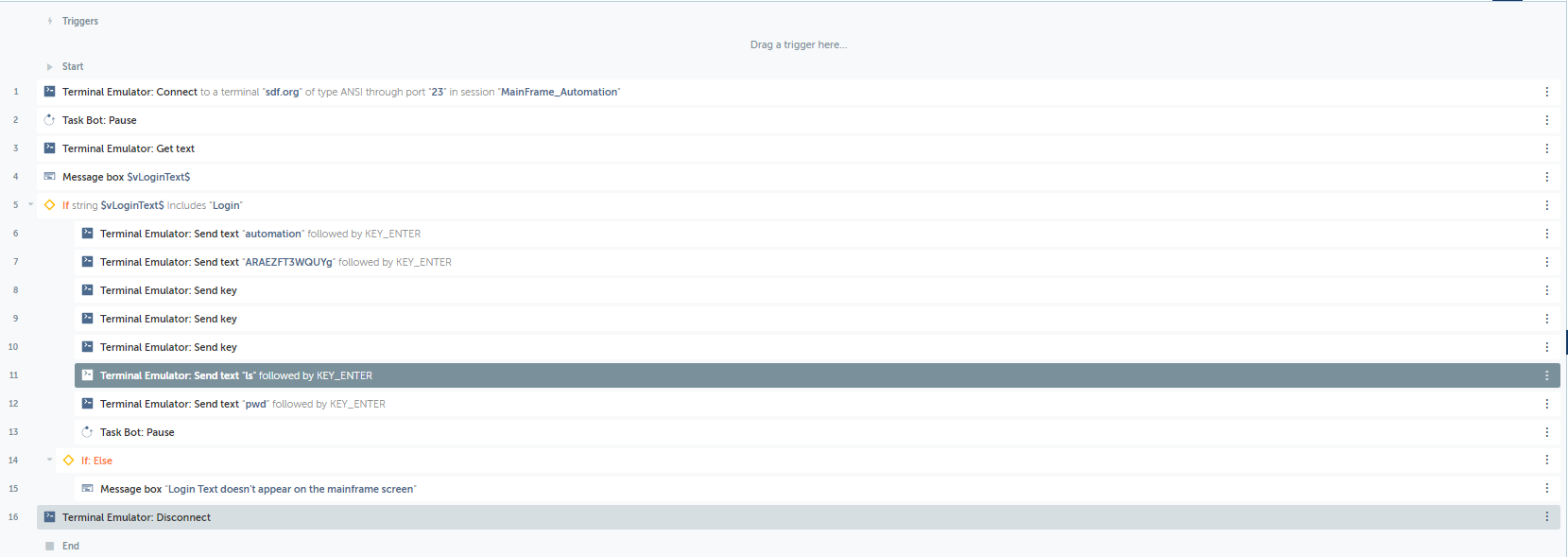Viewport: 1568px width, 557px height.
Task: Click the terminal icon on Send text "pwd" row
Action: (x=88, y=404)
